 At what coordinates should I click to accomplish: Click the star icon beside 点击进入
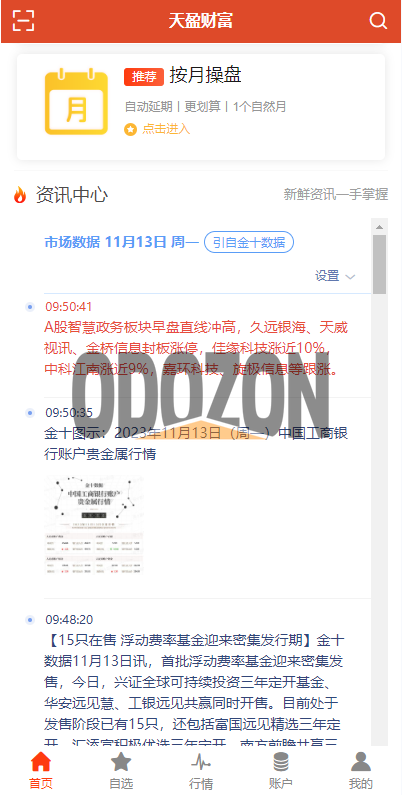click(x=130, y=129)
